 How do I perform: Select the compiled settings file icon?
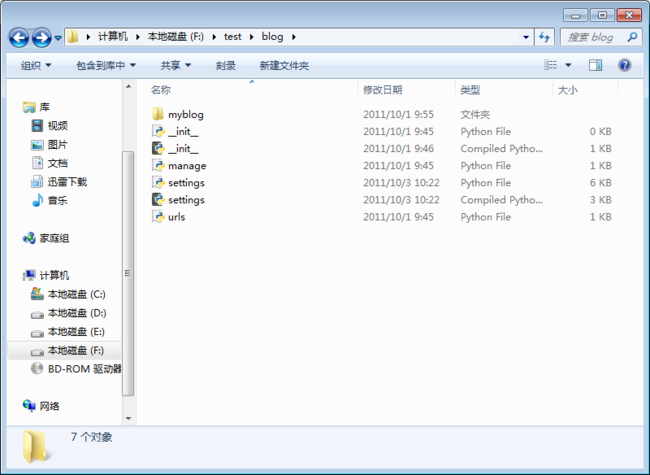[158, 200]
